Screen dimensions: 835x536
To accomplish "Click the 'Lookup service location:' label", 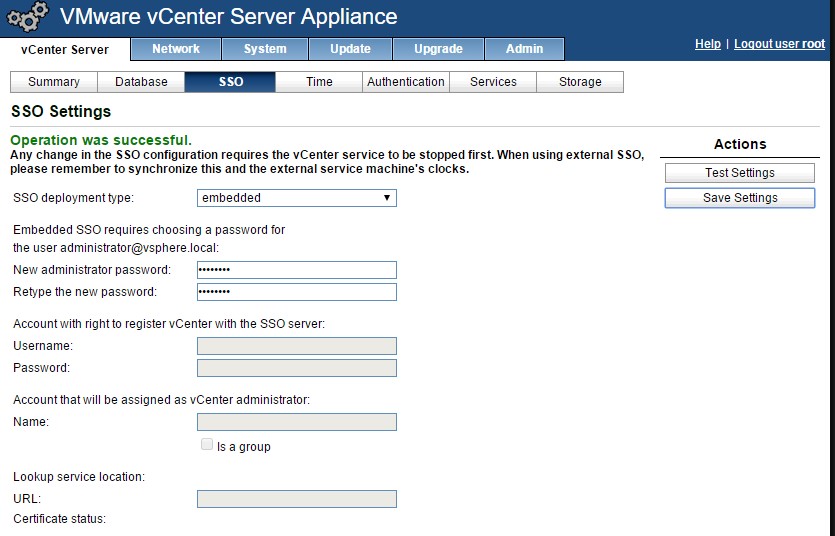I will coord(79,476).
